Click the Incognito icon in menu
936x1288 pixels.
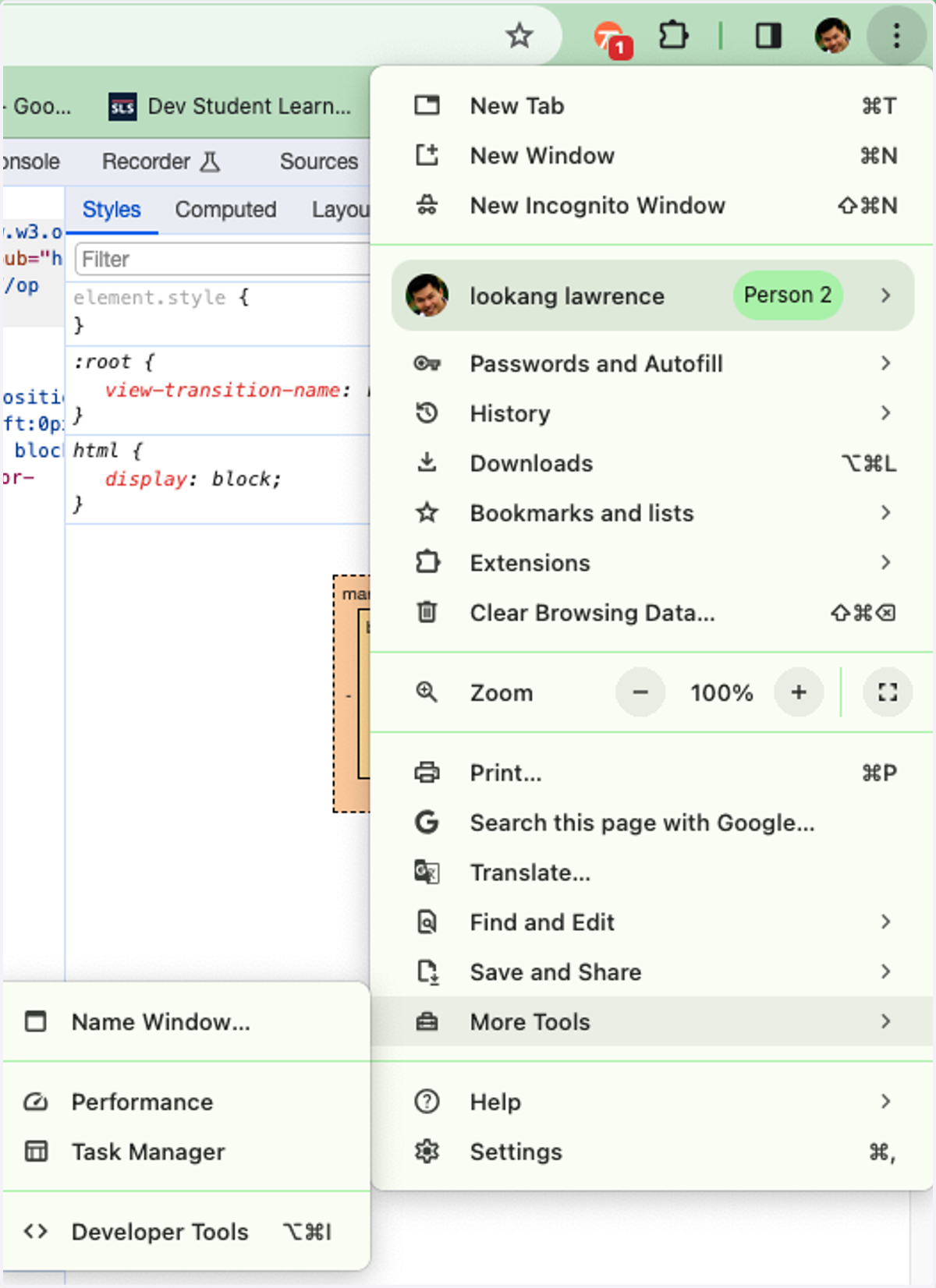click(x=427, y=205)
